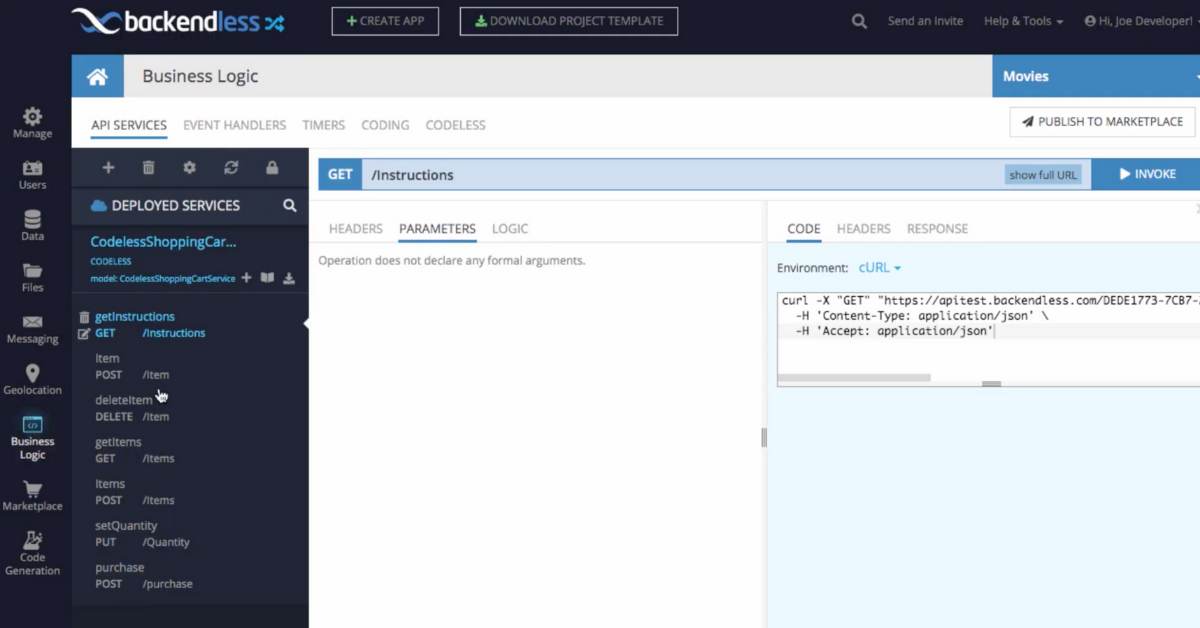The width and height of the screenshot is (1200, 628).
Task: Open the LOGIC tab
Action: [510, 229]
